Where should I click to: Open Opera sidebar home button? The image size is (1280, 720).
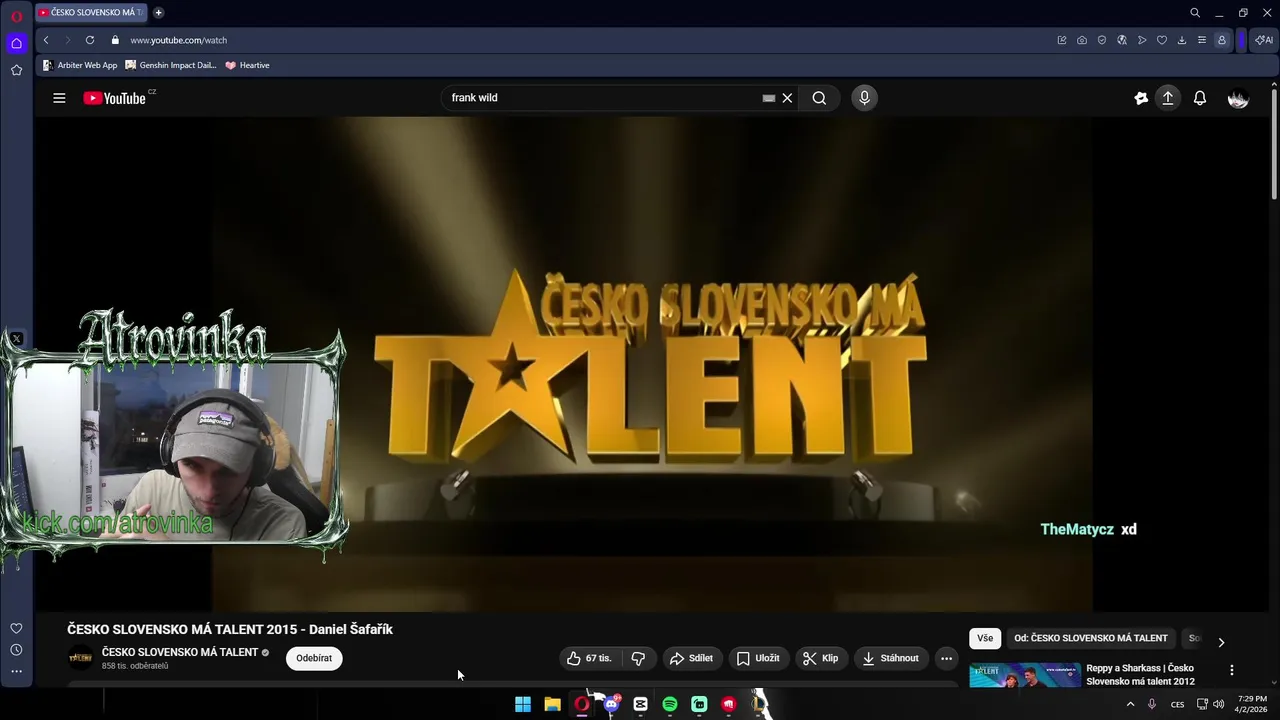click(16, 43)
